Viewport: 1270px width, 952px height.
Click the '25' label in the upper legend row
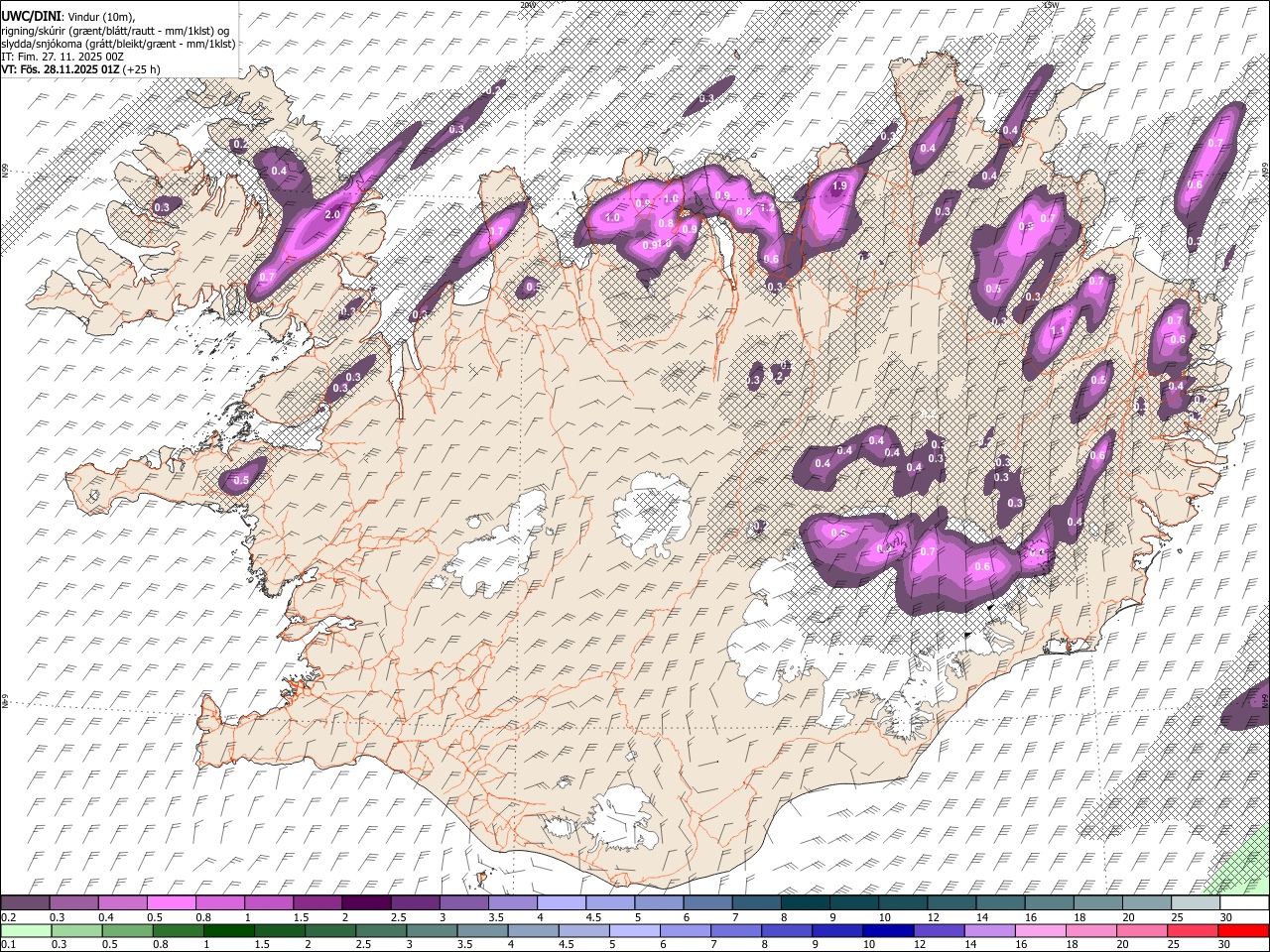[x=1177, y=917]
